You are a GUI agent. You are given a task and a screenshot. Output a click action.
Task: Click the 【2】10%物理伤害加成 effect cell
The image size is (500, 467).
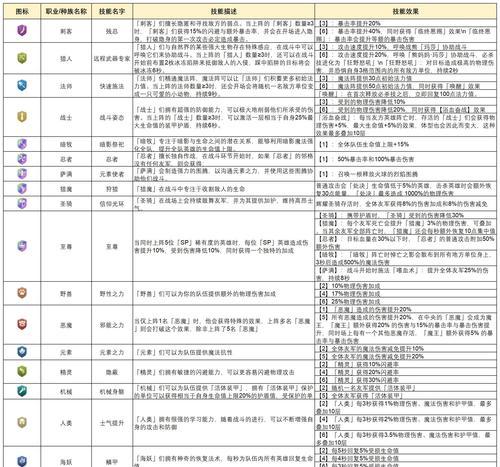point(405,286)
